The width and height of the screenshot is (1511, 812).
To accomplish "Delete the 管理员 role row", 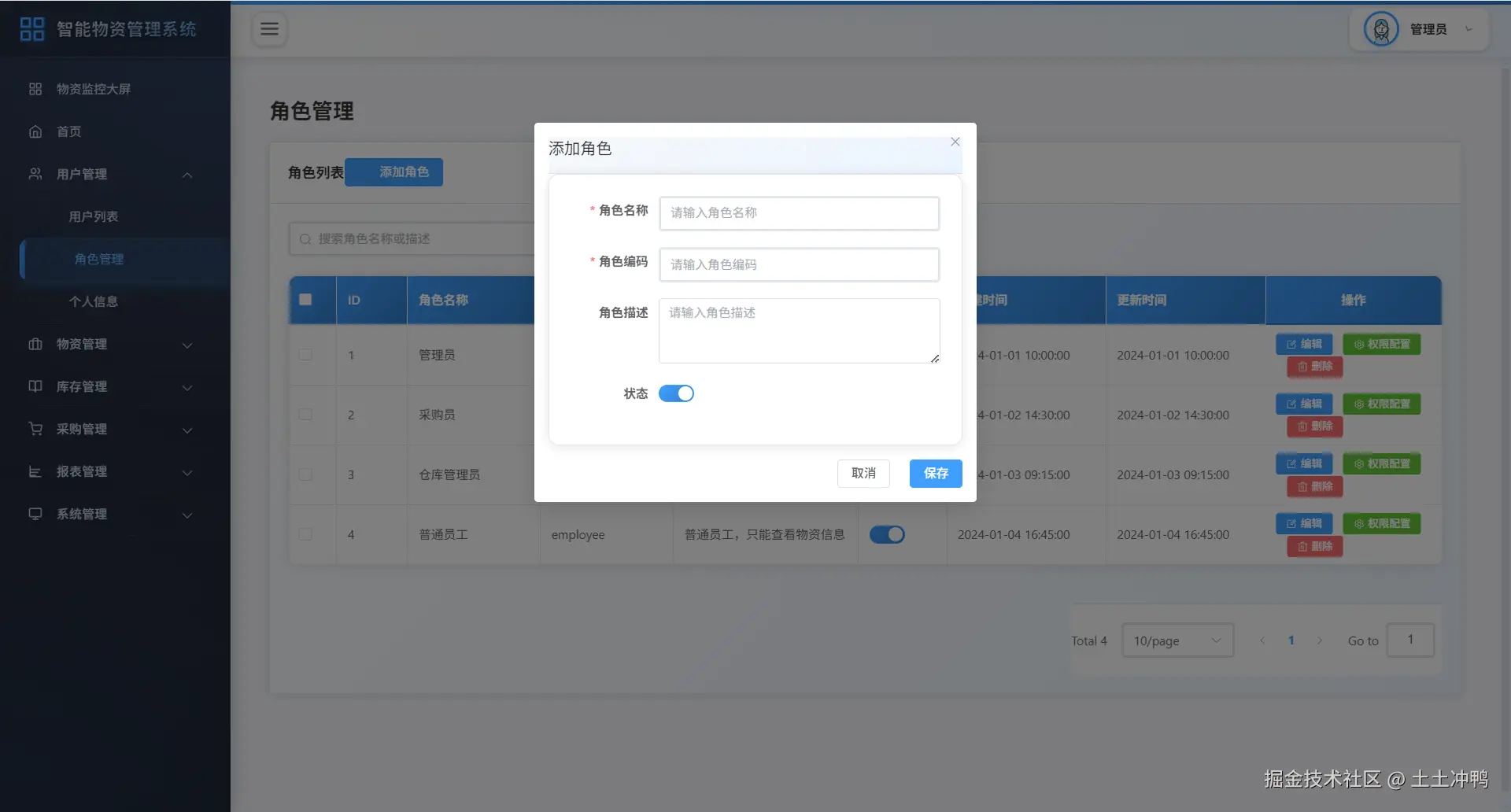I will tap(1315, 367).
